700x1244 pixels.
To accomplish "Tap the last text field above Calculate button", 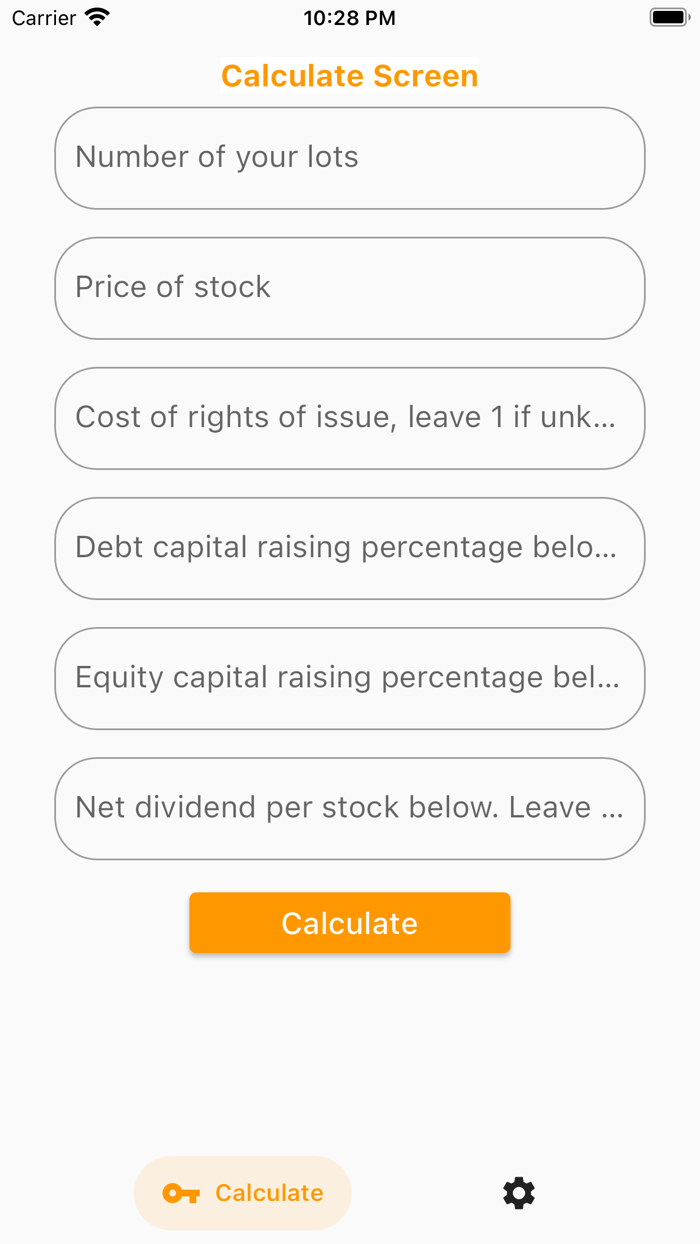I will tap(349, 808).
